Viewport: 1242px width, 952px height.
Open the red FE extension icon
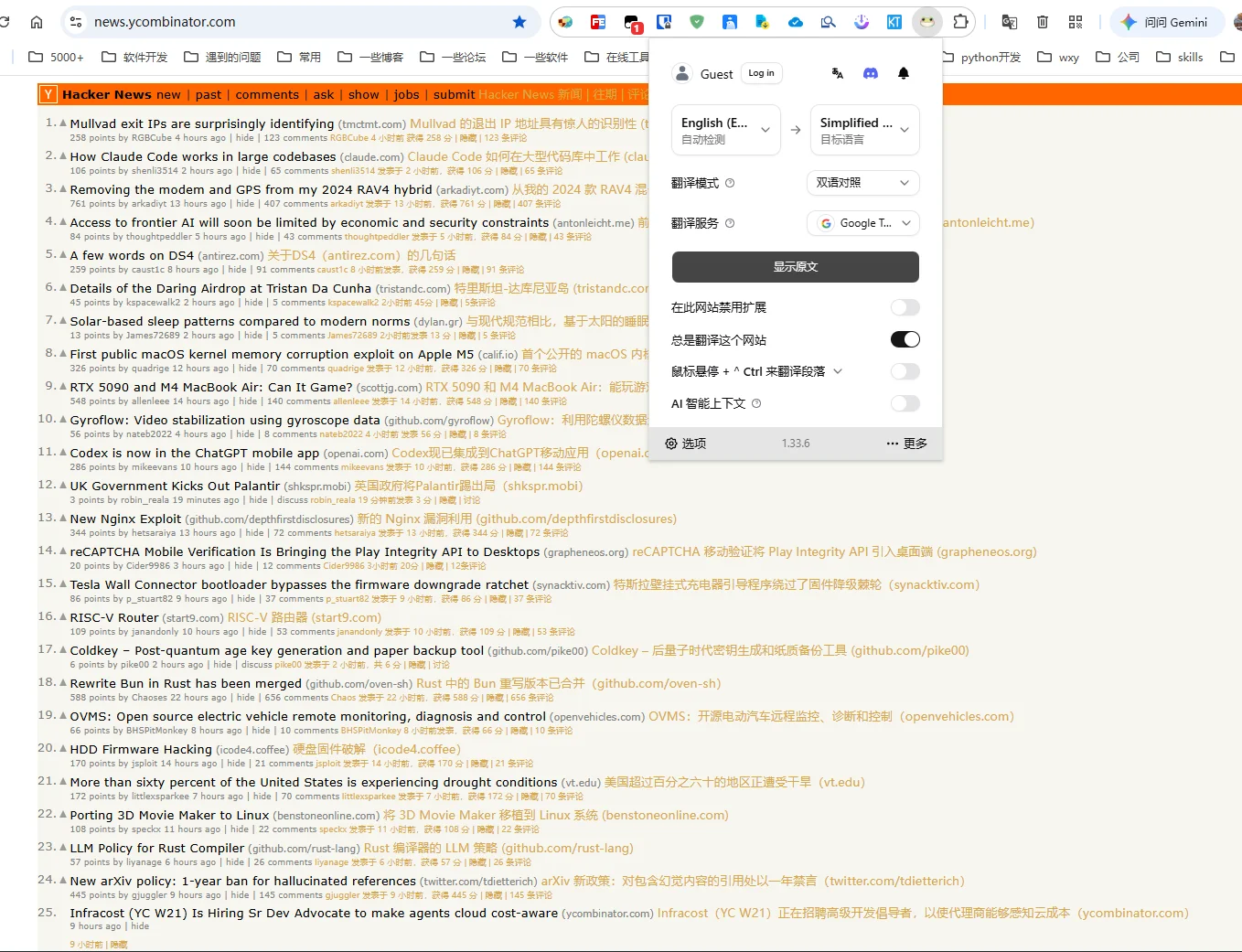click(x=598, y=22)
